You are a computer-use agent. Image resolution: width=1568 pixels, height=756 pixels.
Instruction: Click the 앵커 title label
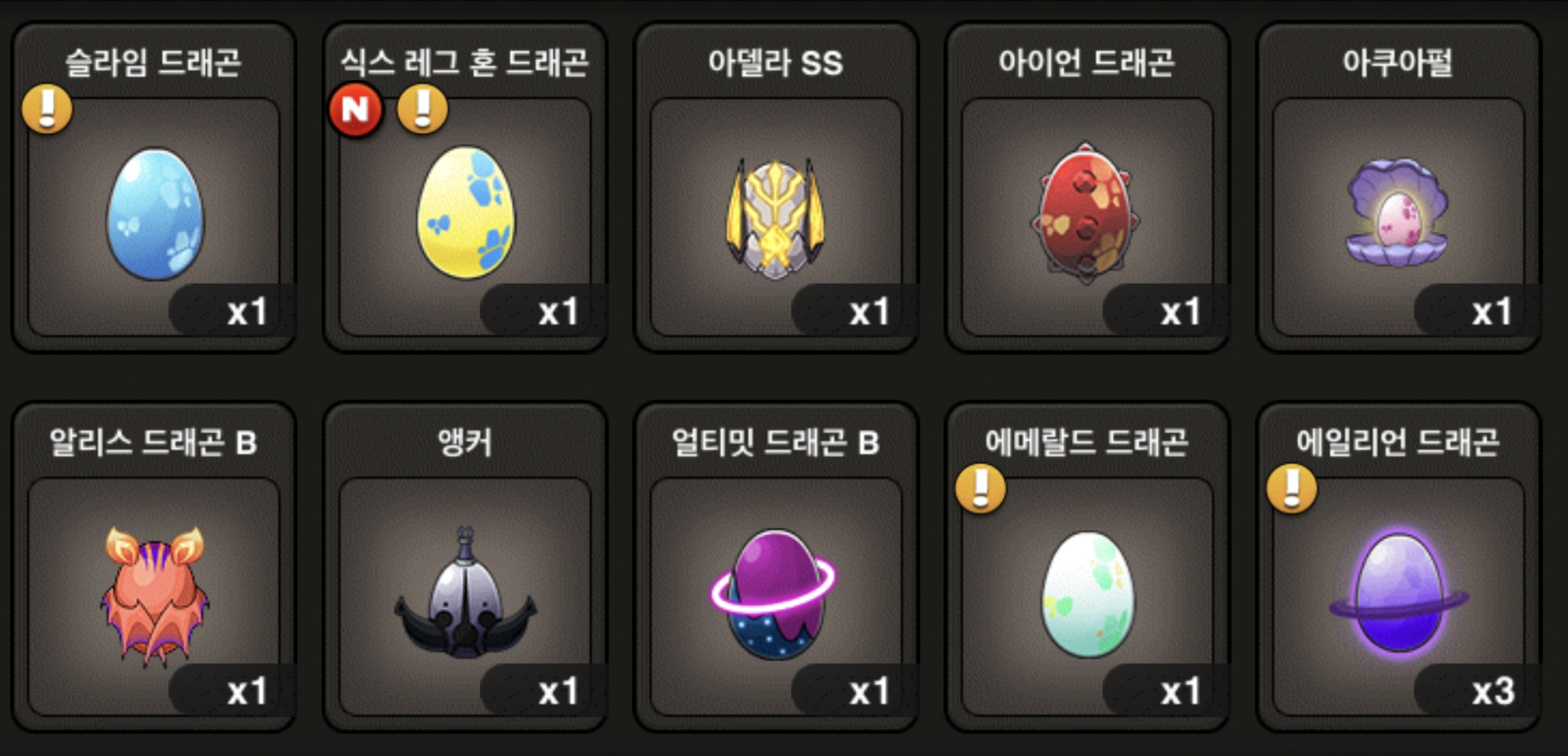tap(465, 443)
